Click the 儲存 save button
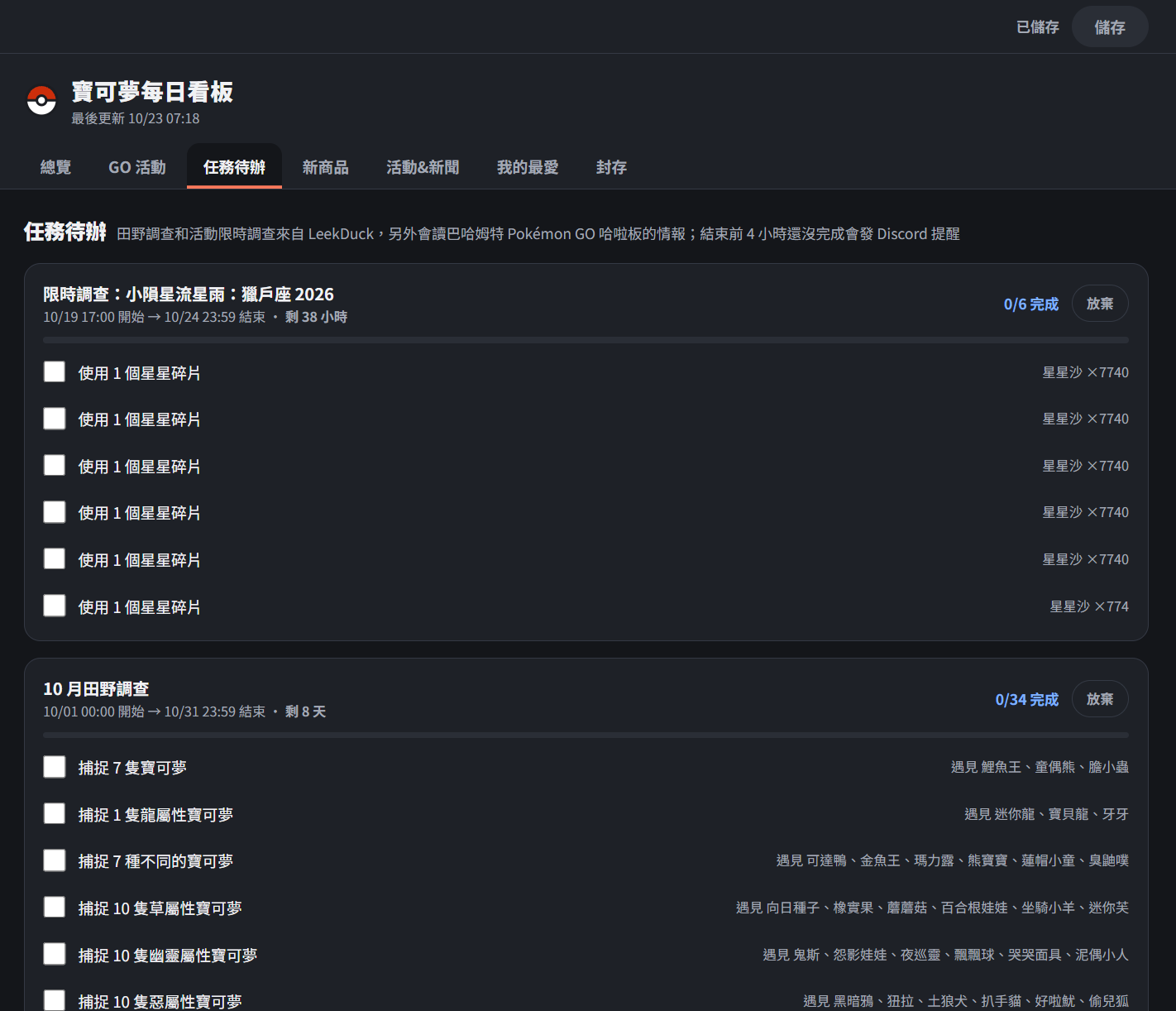 [1110, 27]
